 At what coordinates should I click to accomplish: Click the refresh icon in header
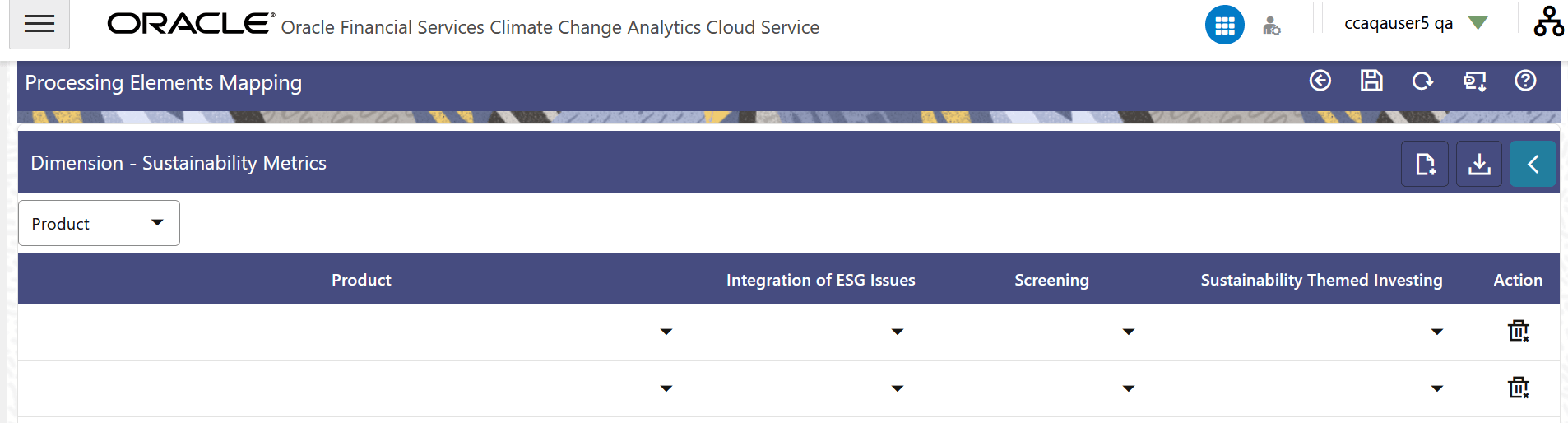coord(1422,81)
